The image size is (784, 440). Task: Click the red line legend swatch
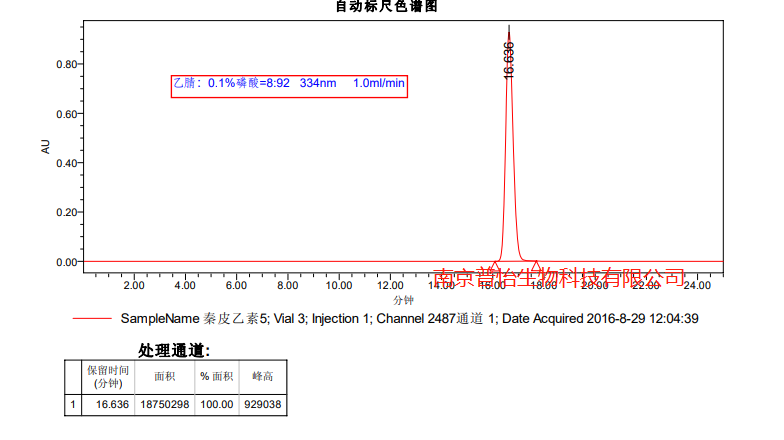tap(92, 319)
